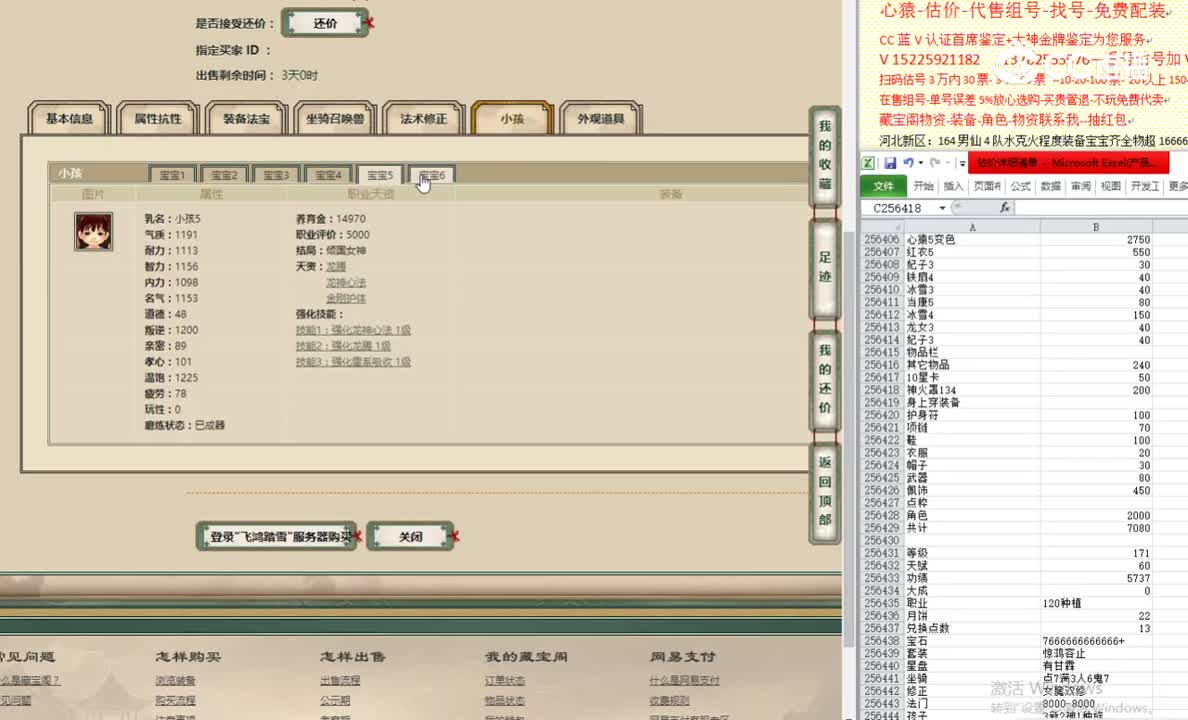The height and width of the screenshot is (720, 1188).
Task: Open the 装备法宝 tab
Action: coord(246,118)
